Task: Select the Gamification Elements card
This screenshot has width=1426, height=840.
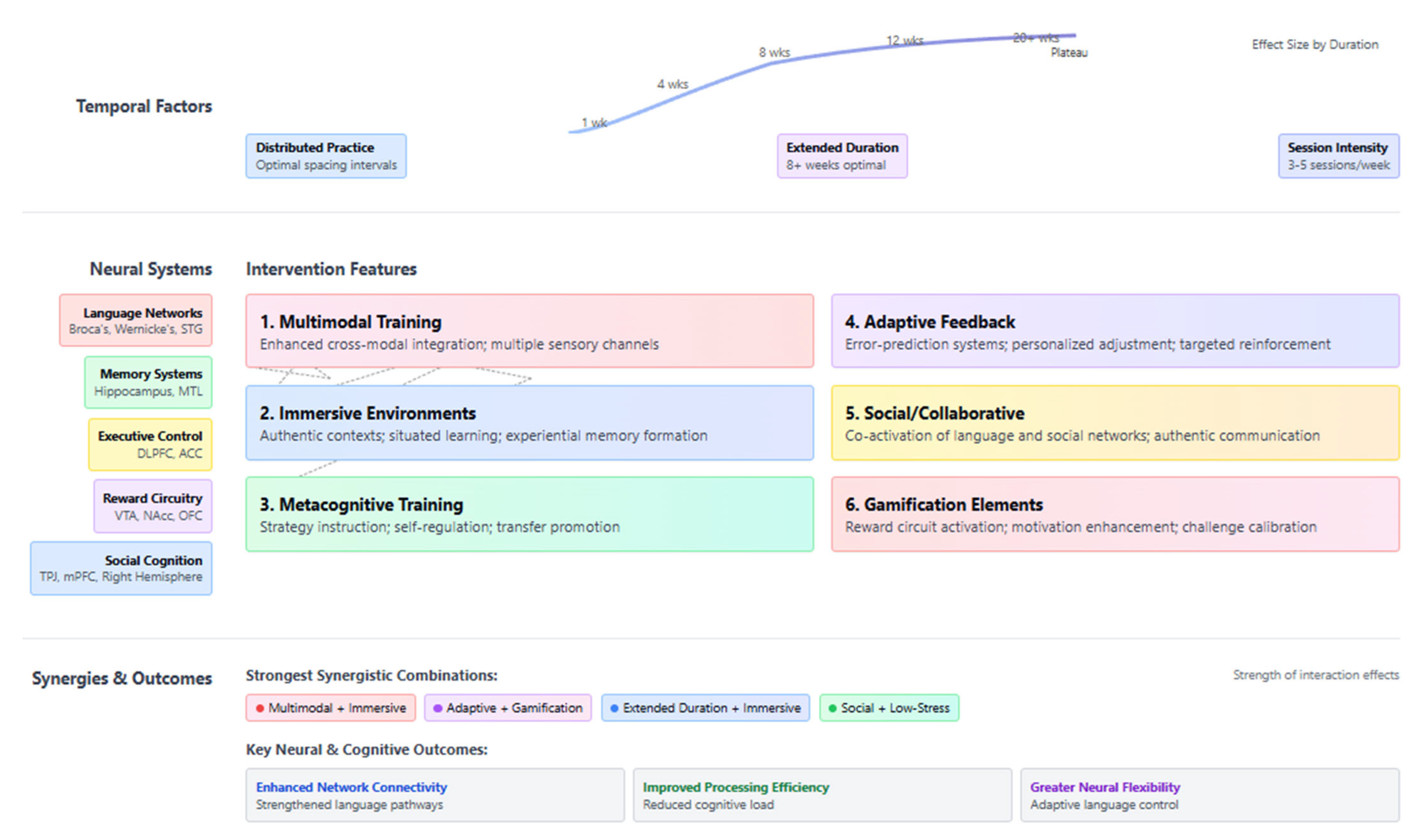Action: click(1115, 513)
